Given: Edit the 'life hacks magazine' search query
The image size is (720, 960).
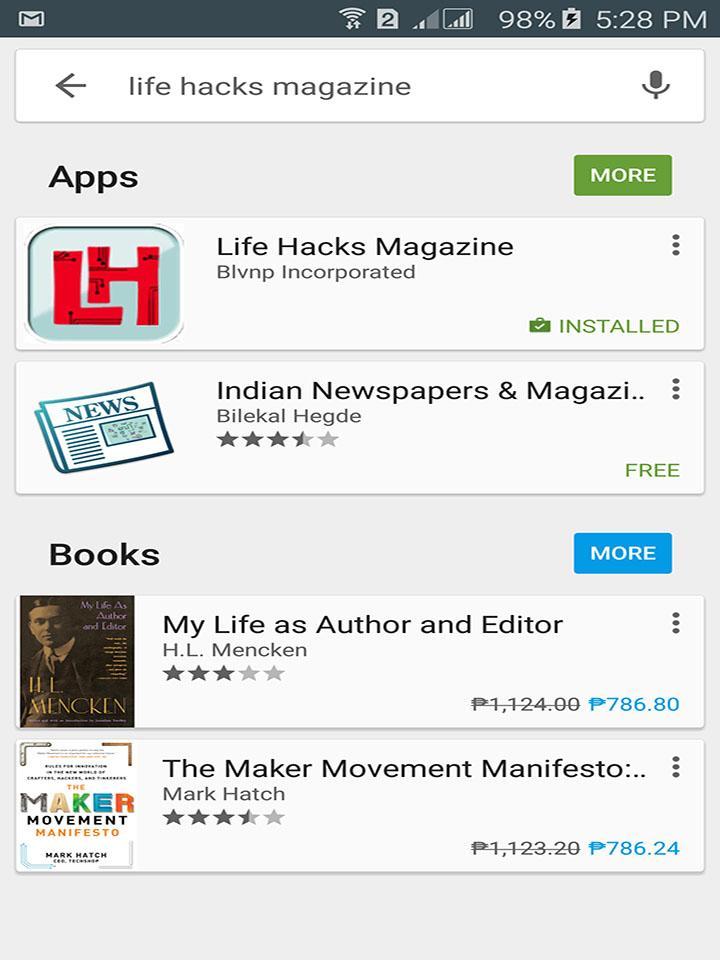Looking at the screenshot, I should click(269, 86).
